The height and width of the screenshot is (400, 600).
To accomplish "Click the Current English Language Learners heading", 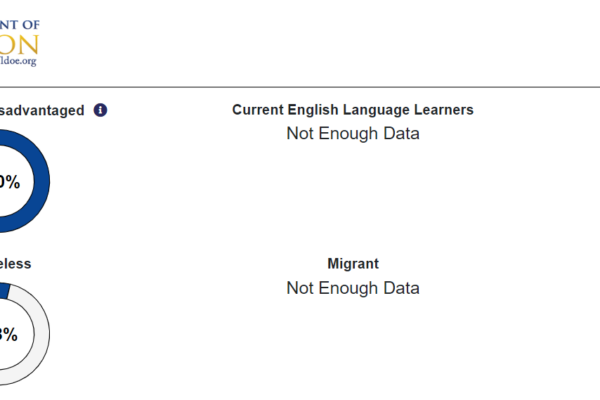I will coord(353,110).
